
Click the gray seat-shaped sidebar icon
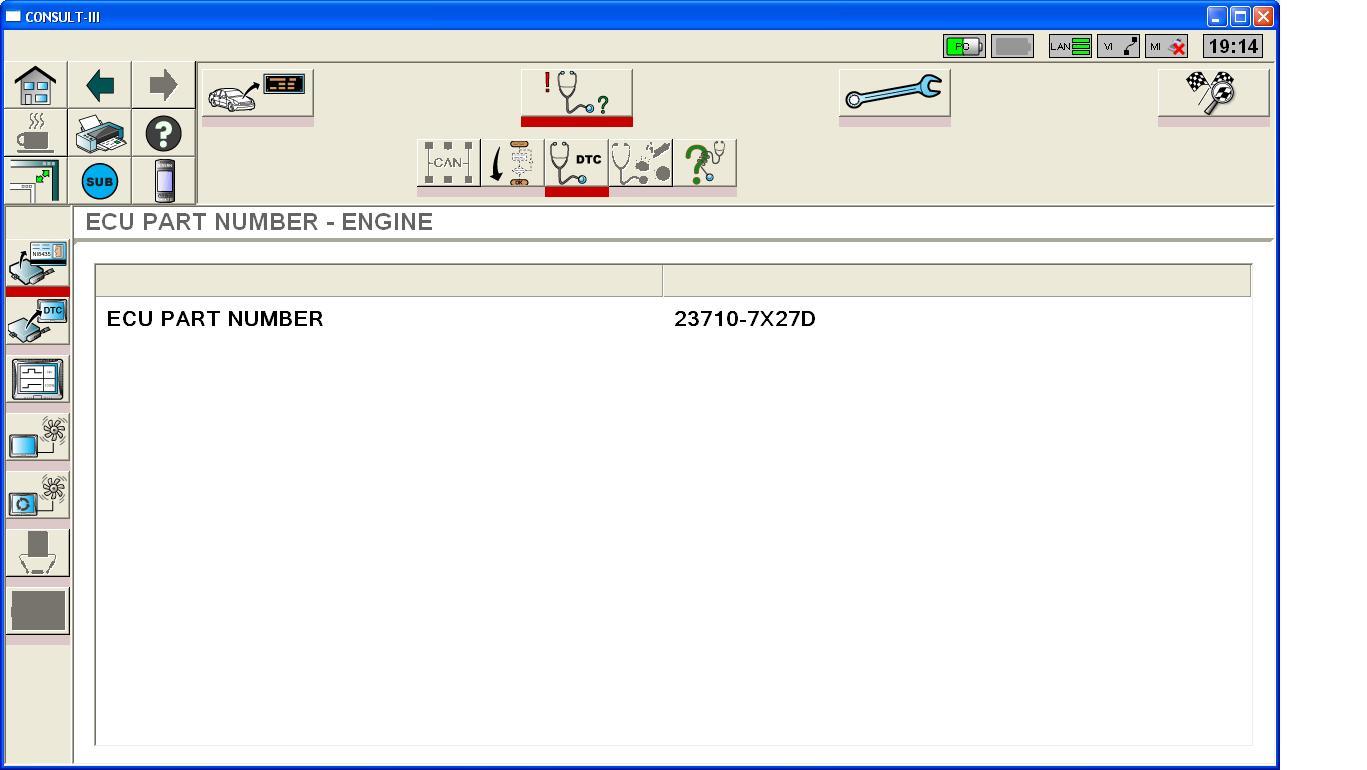click(37, 552)
